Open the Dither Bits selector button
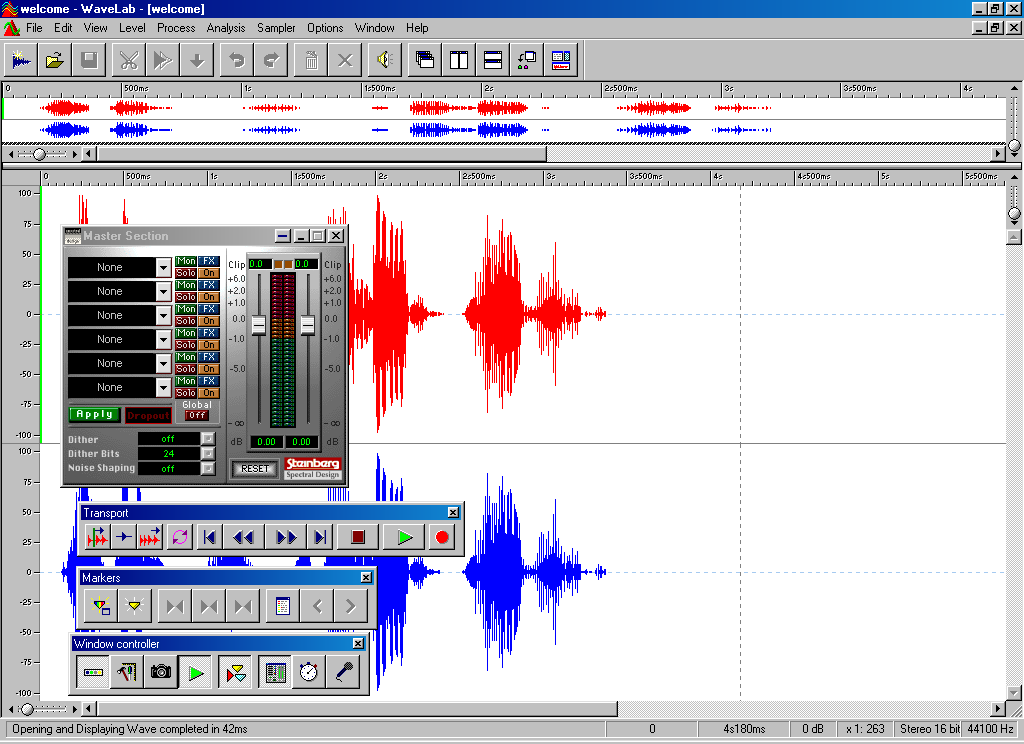The height and width of the screenshot is (744, 1024). click(208, 453)
